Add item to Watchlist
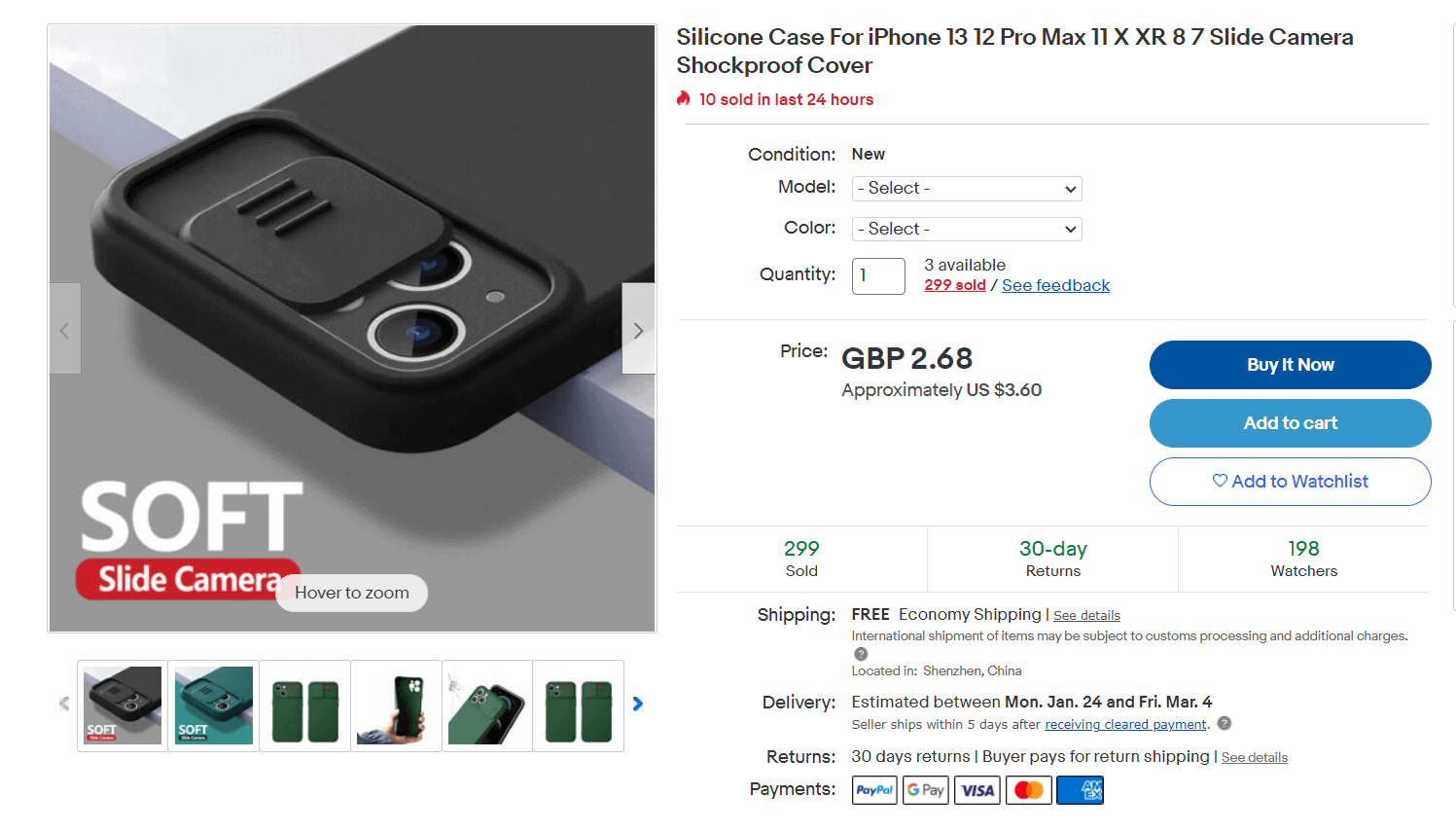 click(x=1290, y=482)
